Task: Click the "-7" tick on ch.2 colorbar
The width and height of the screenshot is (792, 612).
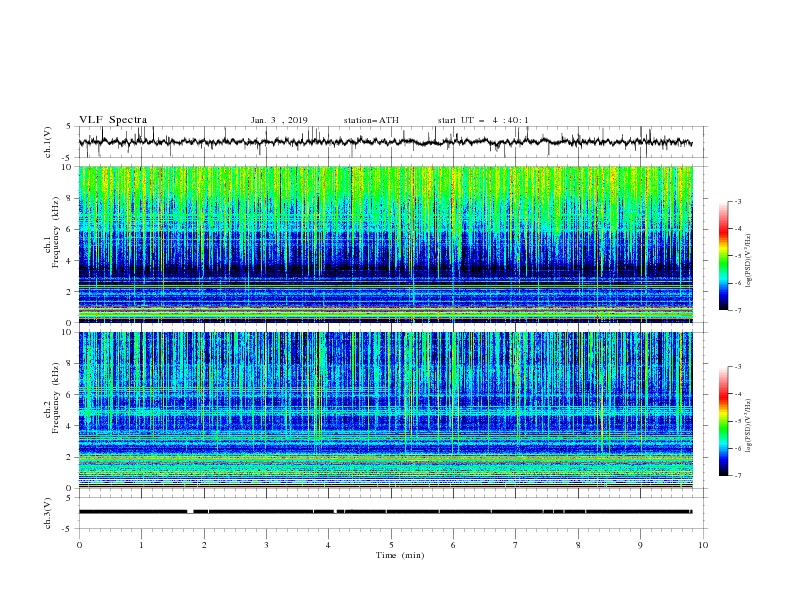Action: [x=737, y=476]
